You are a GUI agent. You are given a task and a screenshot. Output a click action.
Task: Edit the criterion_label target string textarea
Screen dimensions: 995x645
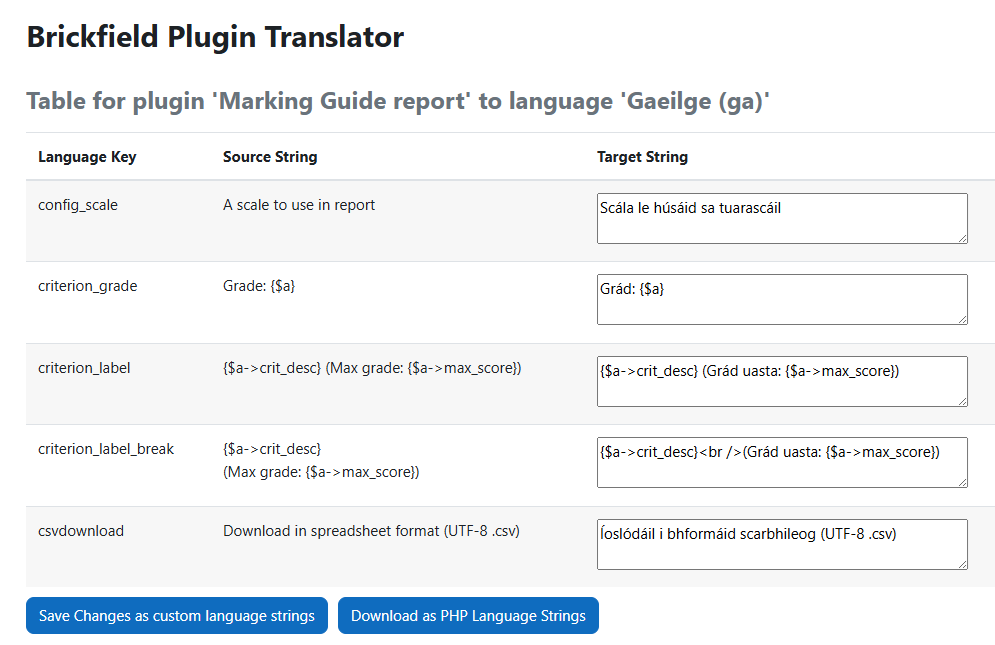pos(782,382)
